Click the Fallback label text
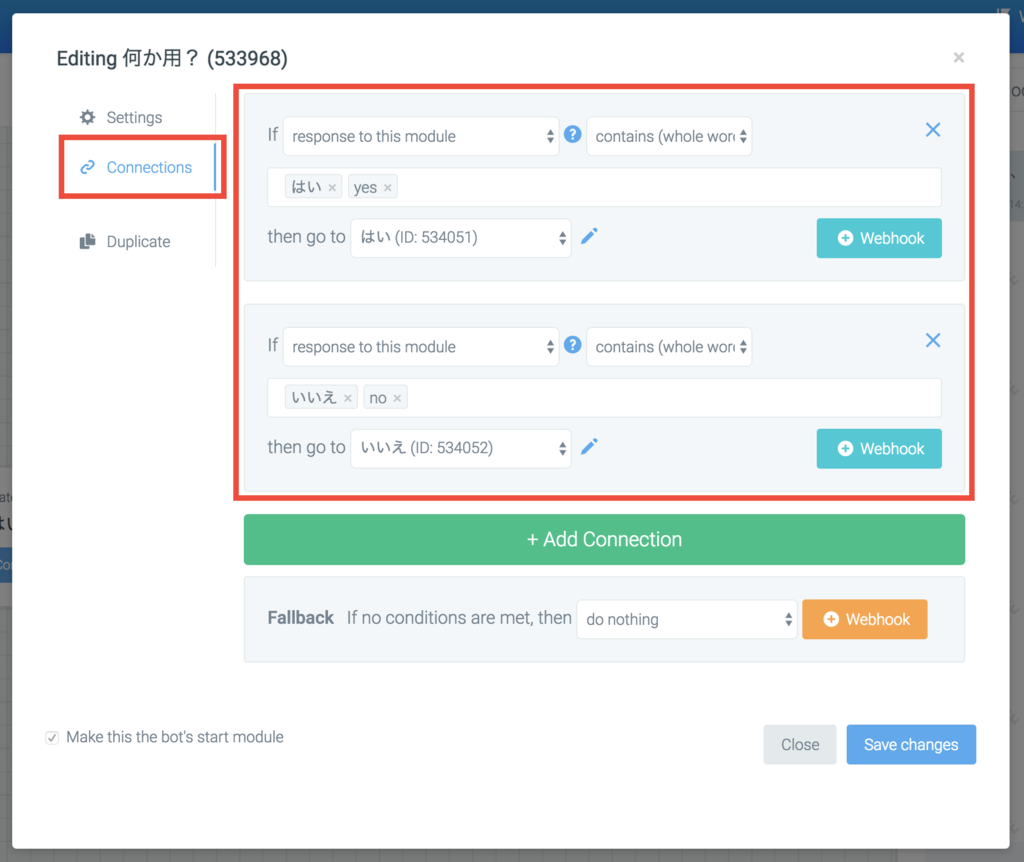Image resolution: width=1024 pixels, height=862 pixels. 300,618
